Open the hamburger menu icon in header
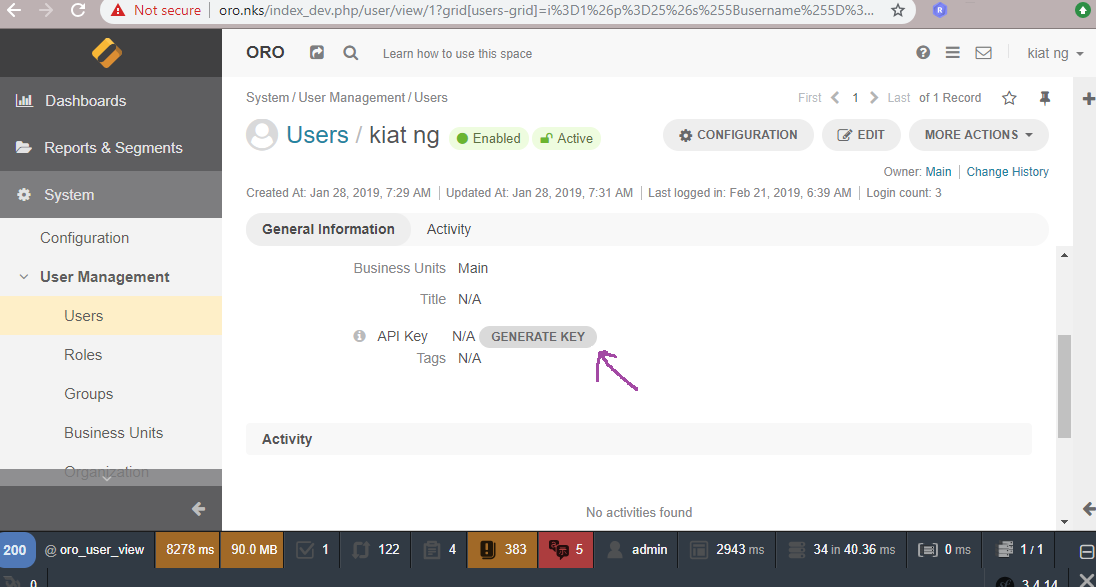The image size is (1096, 587). tap(953, 53)
